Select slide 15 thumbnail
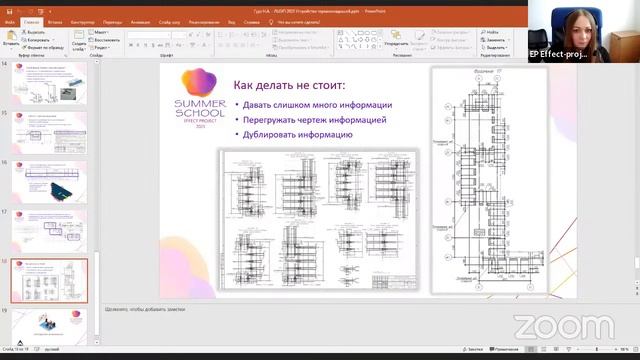This screenshot has height=360, width=640. pos(49,133)
